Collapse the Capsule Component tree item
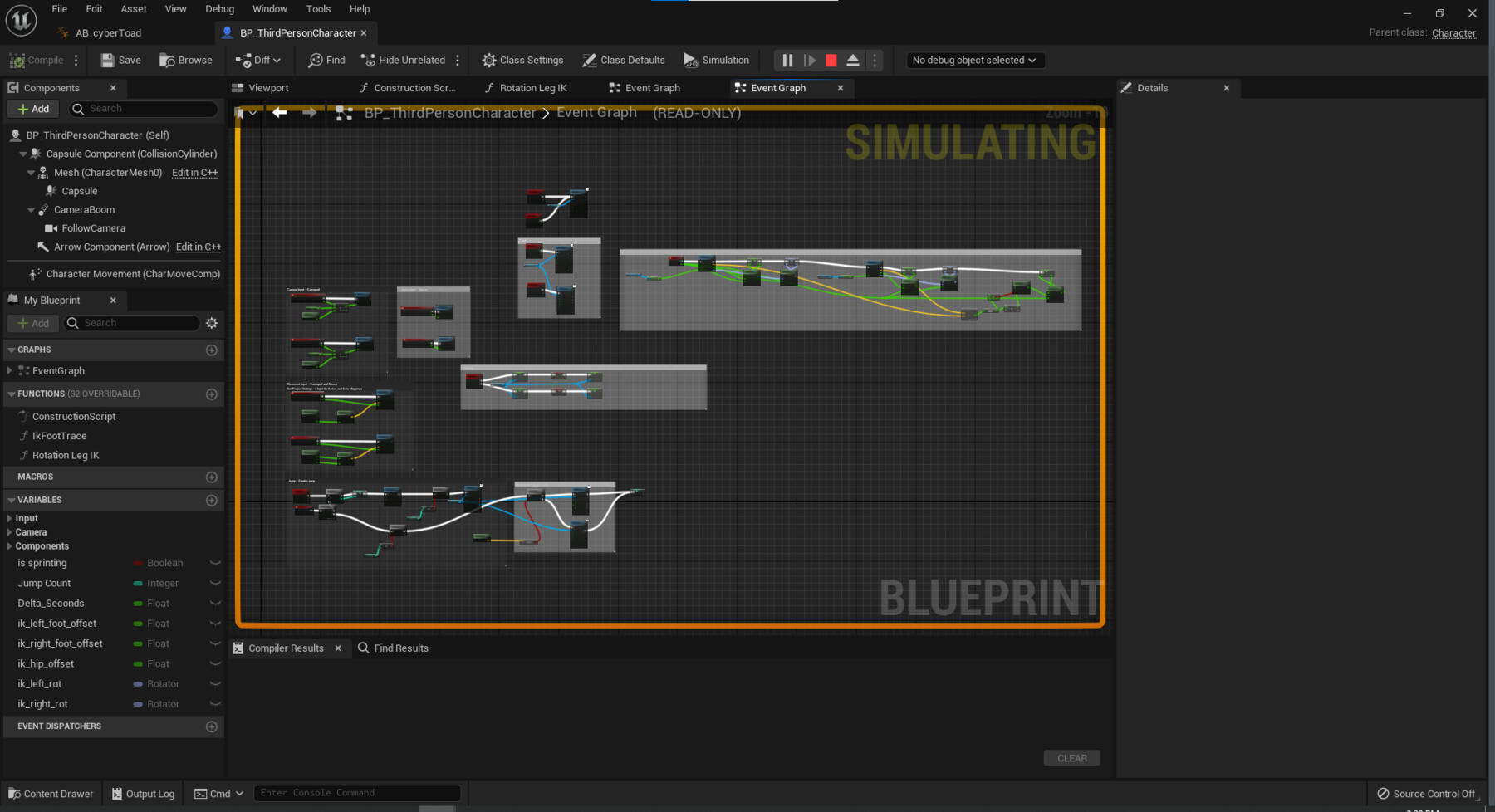Screen dimensions: 1495x812 23,154
